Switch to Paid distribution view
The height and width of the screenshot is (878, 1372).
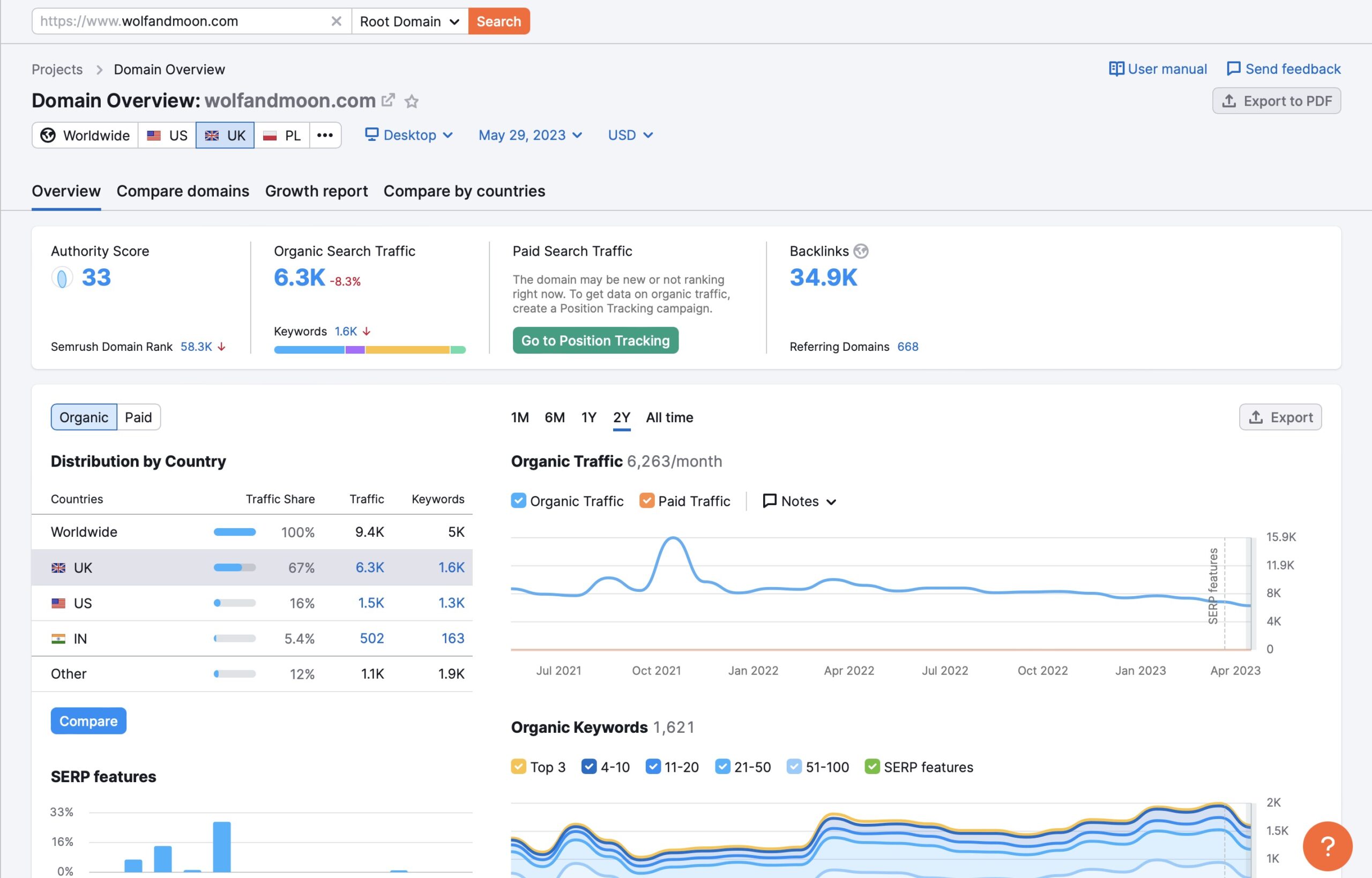(x=139, y=417)
